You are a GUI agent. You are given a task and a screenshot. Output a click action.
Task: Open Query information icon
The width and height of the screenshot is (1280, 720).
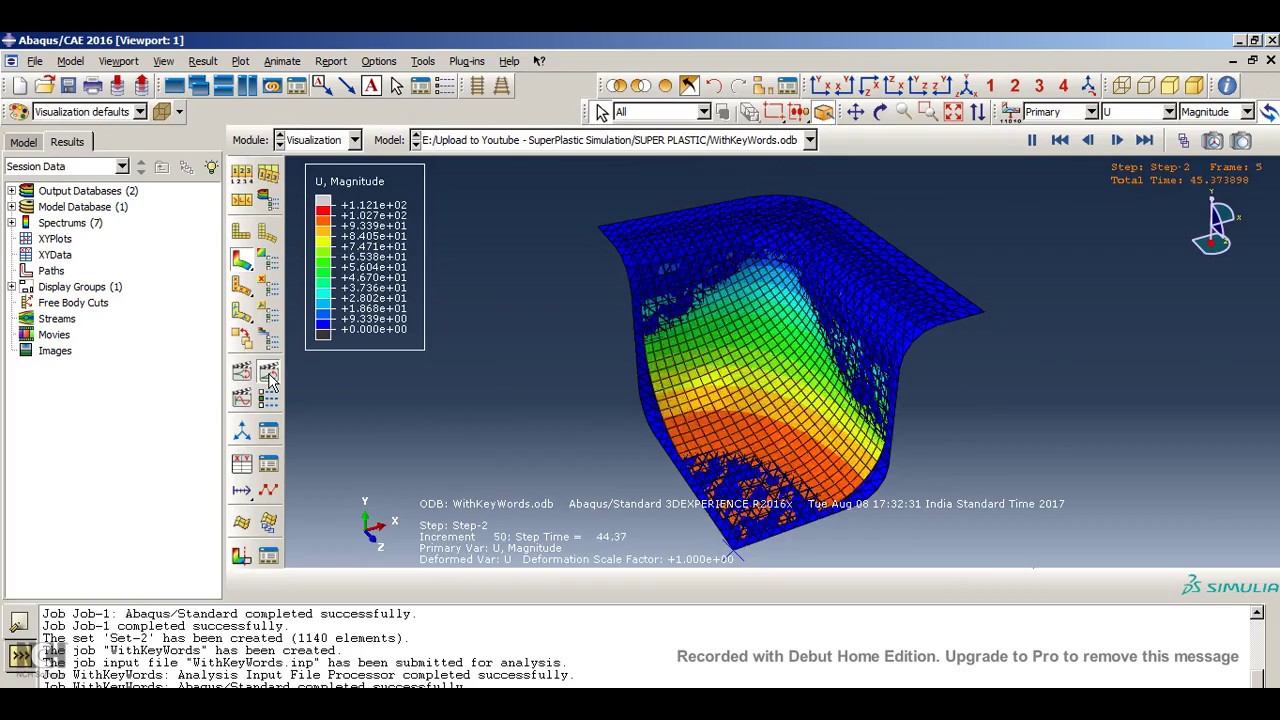(x=1227, y=86)
